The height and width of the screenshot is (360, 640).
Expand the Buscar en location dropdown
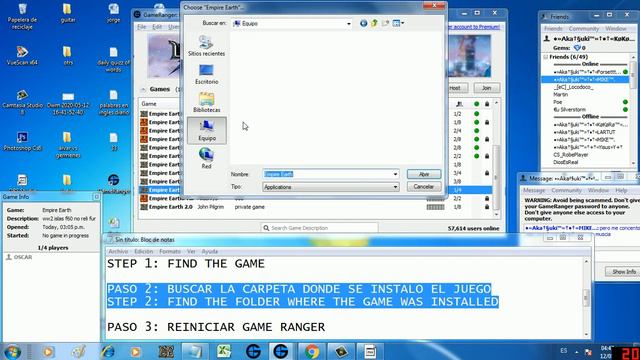pyautogui.click(x=349, y=24)
